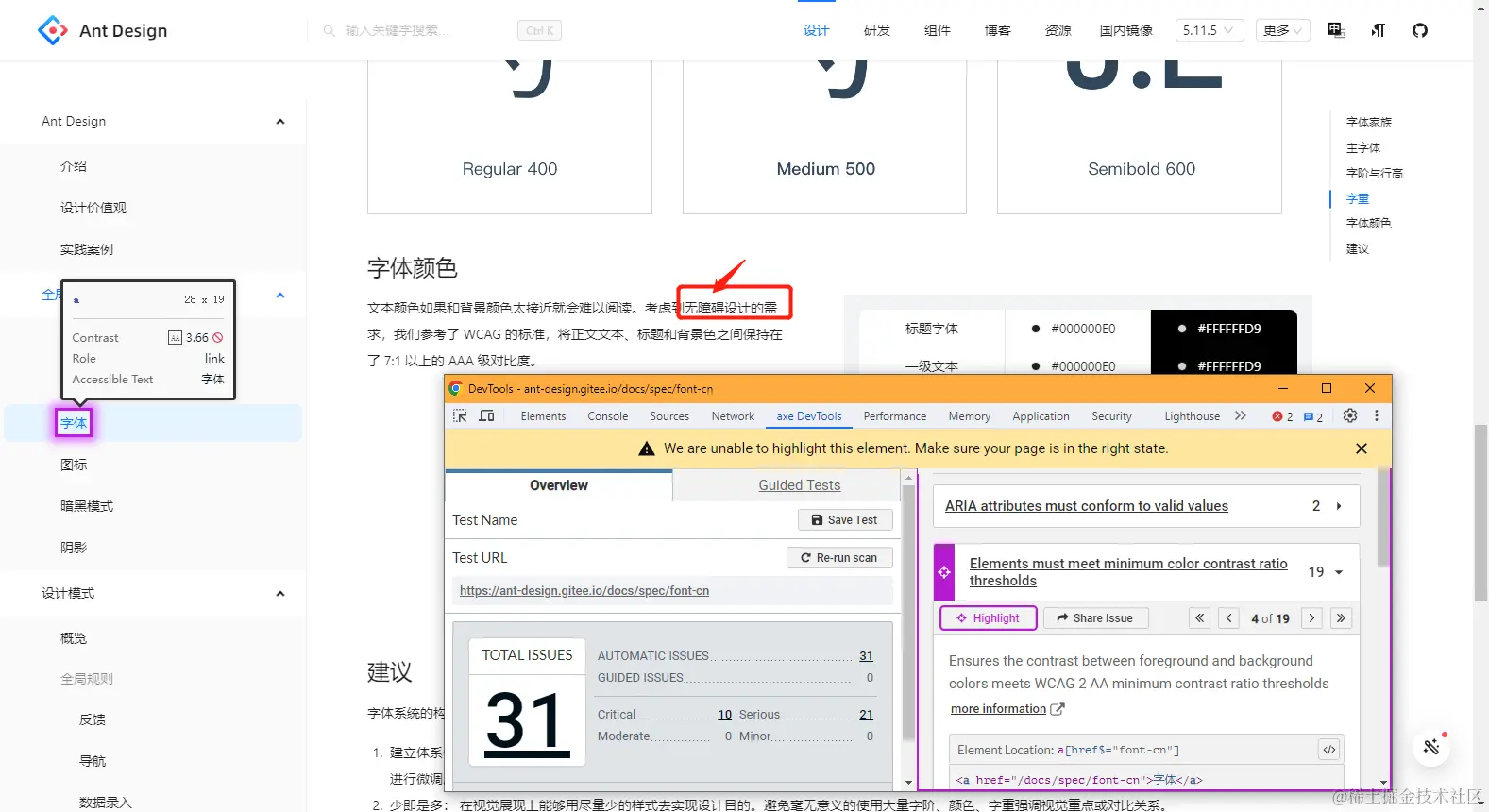This screenshot has width=1489, height=812.
Task: Click the Highlight button
Action: [989, 618]
